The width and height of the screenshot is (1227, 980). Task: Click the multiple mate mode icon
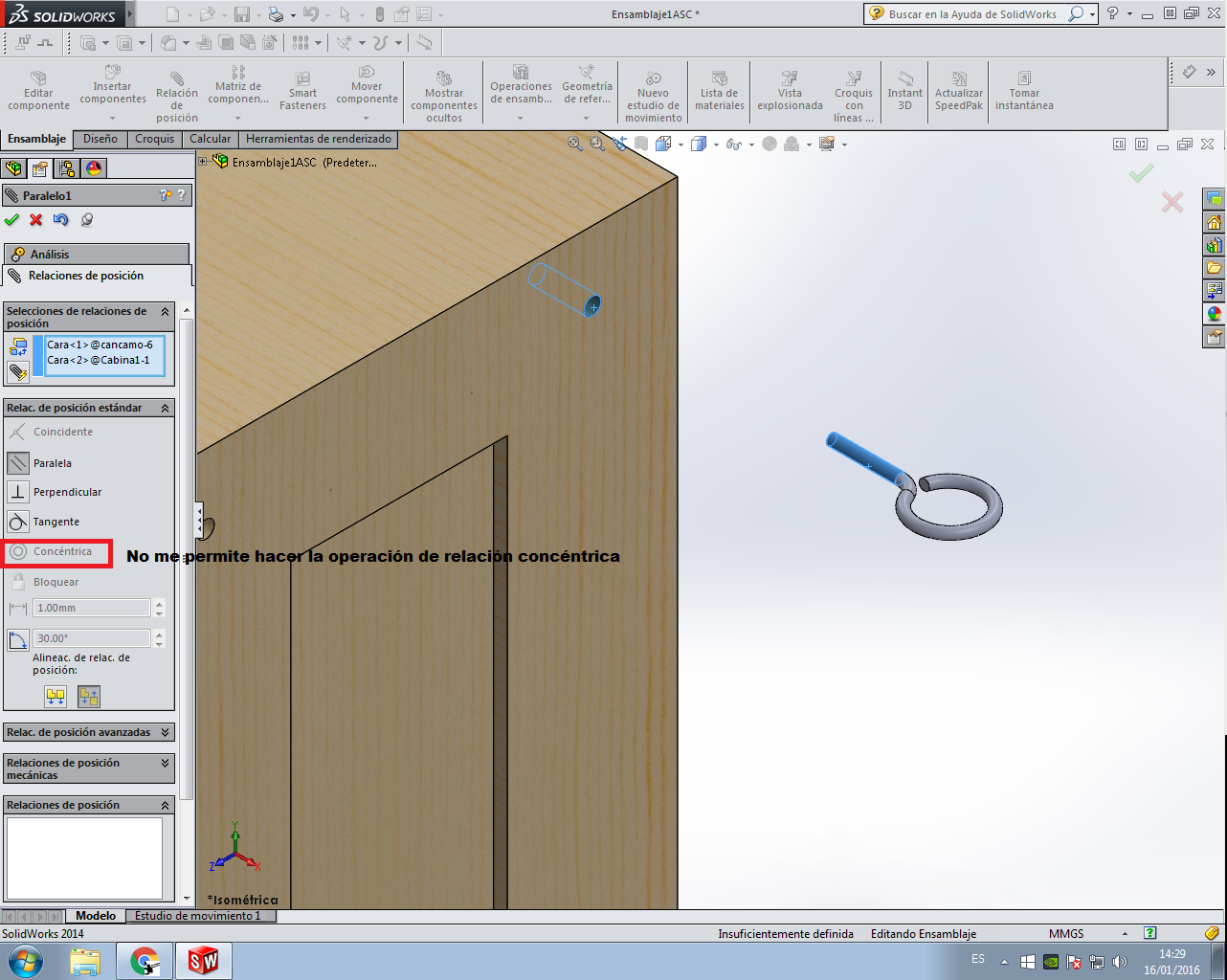pos(18,371)
